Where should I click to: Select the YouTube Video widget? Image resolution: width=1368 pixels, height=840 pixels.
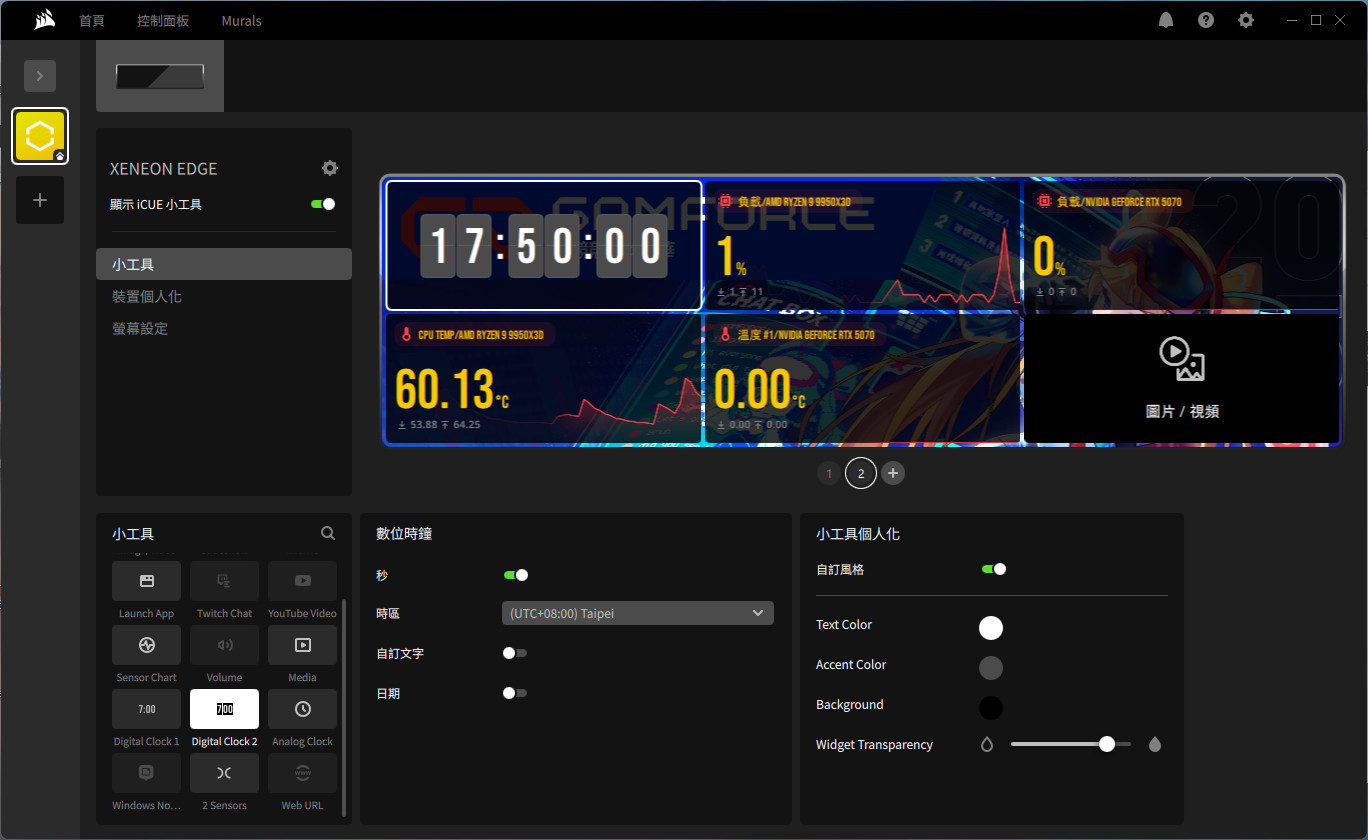[x=302, y=581]
